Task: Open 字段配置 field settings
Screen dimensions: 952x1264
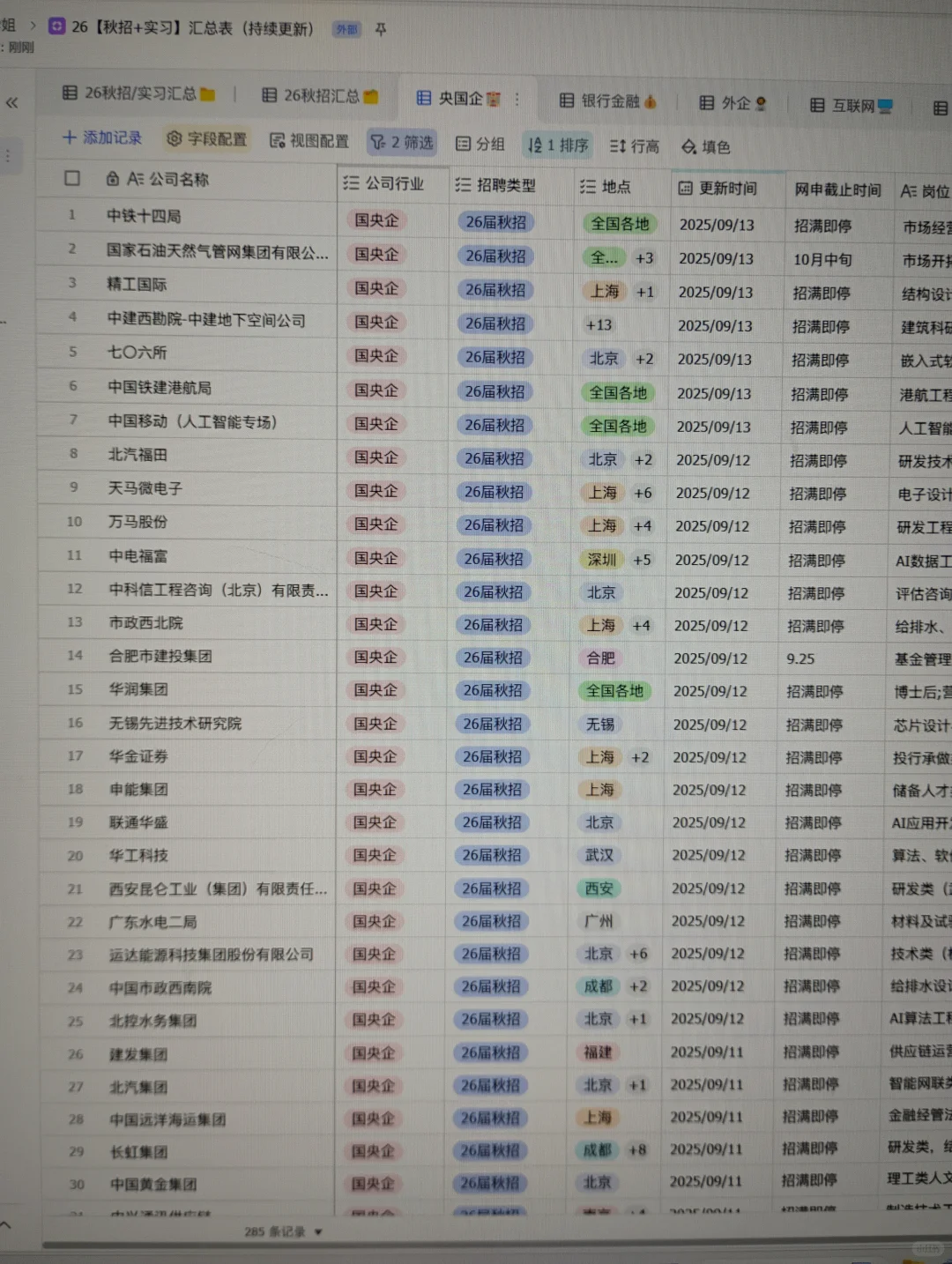Action: (x=207, y=139)
